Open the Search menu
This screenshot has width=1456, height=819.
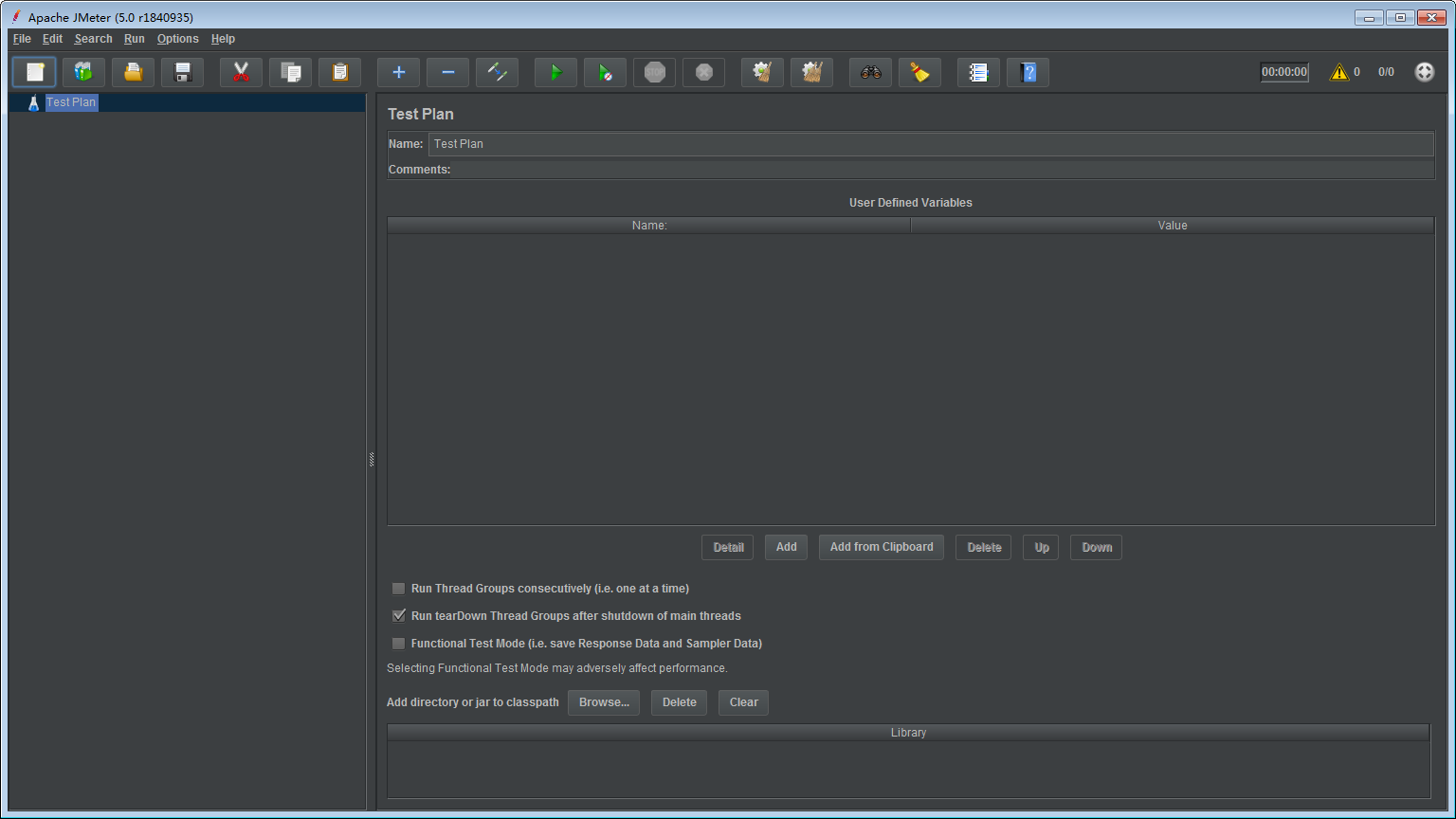(93, 39)
